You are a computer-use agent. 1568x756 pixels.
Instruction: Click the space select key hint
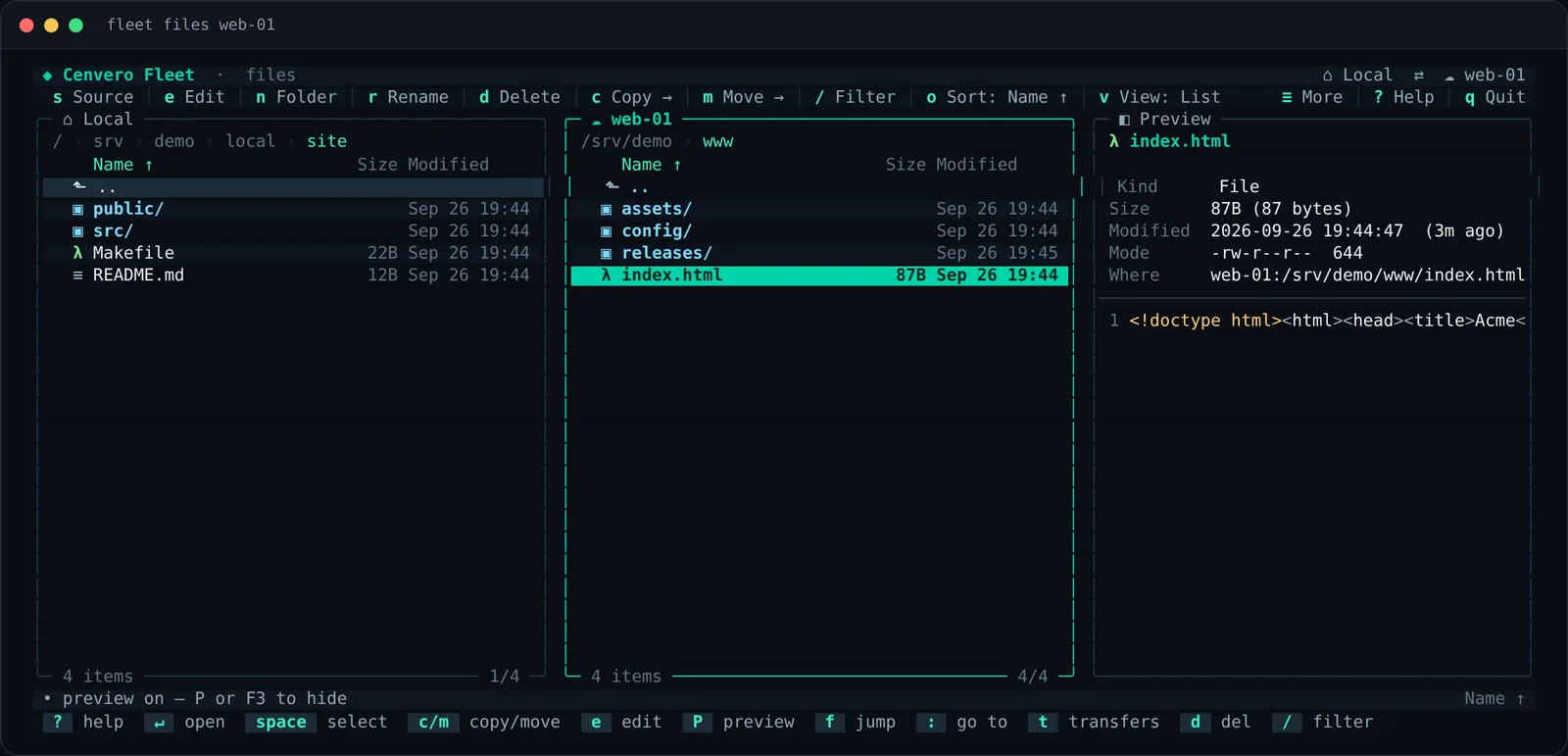coord(317,723)
